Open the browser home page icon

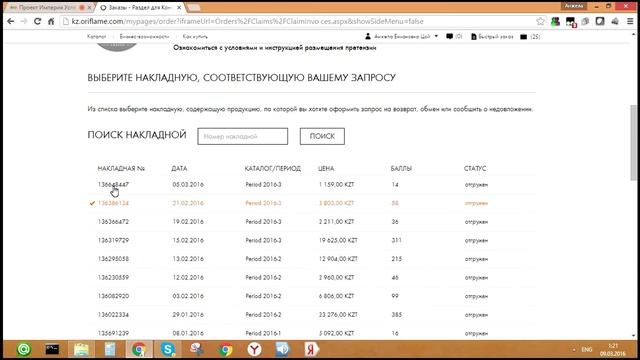point(51,21)
